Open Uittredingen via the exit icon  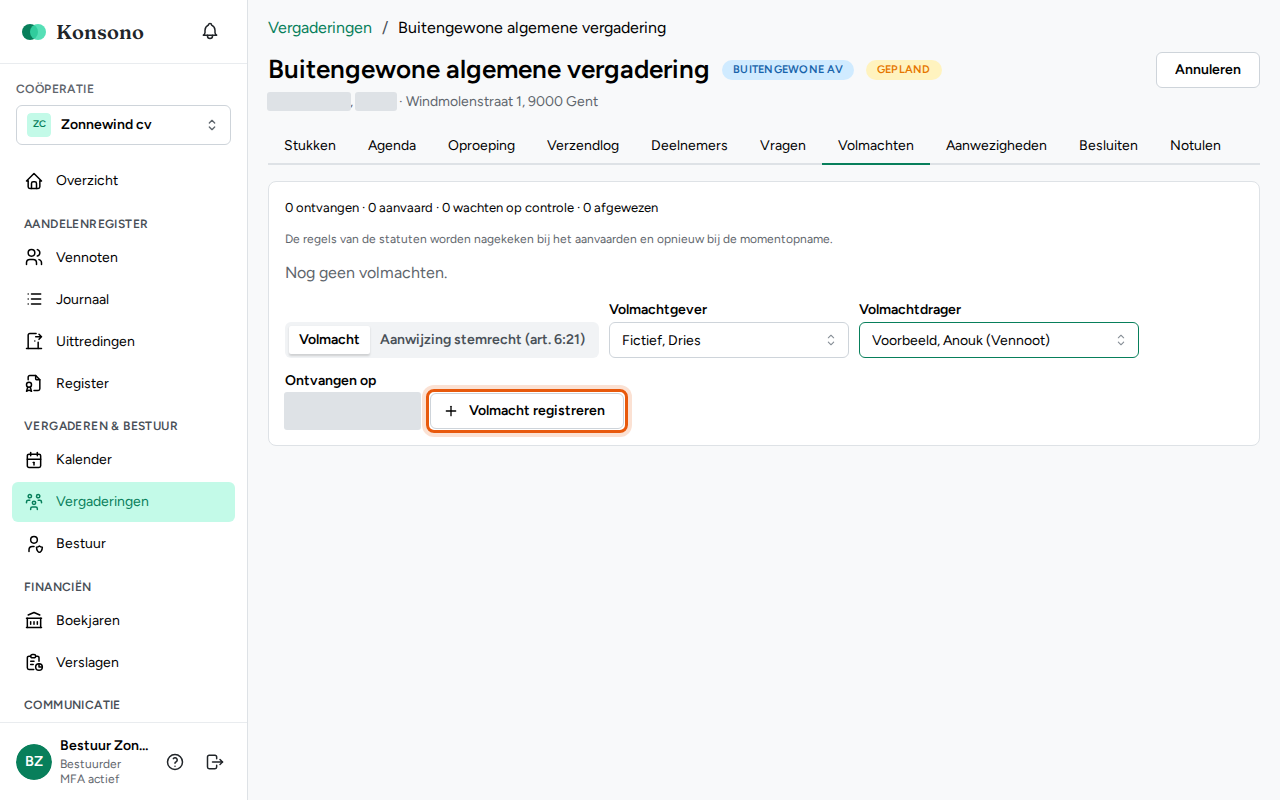coord(34,342)
